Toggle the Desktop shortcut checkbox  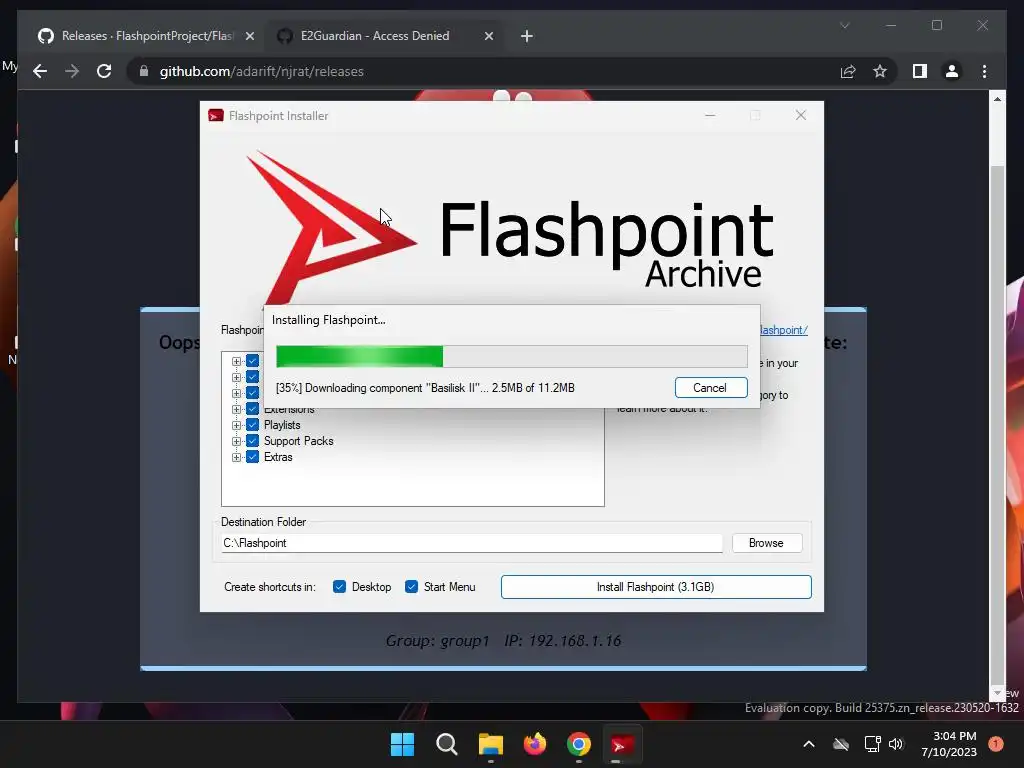pos(339,586)
